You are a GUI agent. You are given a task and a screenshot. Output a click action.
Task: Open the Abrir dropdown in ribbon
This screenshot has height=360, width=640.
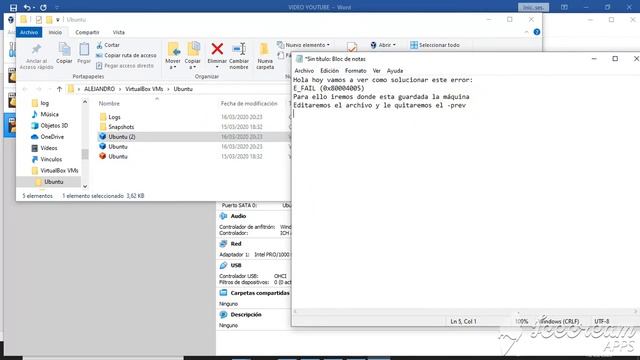coord(383,45)
